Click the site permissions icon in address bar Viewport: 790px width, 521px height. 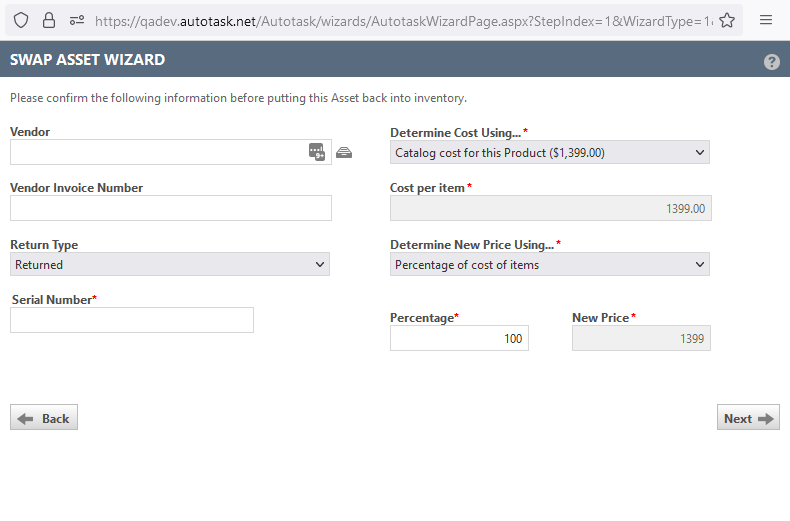76,20
